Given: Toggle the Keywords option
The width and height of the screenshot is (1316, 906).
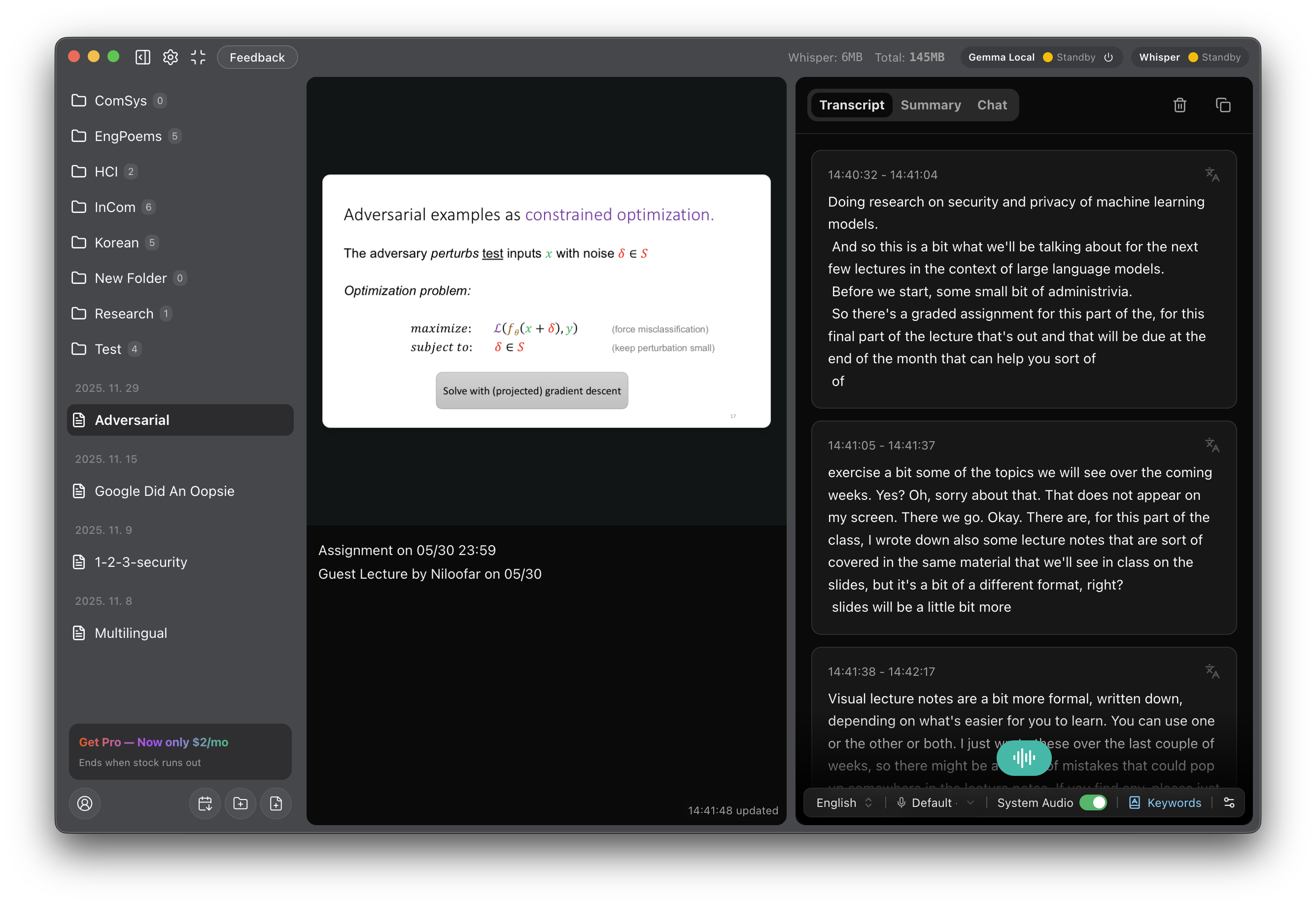Looking at the screenshot, I should [x=1165, y=802].
